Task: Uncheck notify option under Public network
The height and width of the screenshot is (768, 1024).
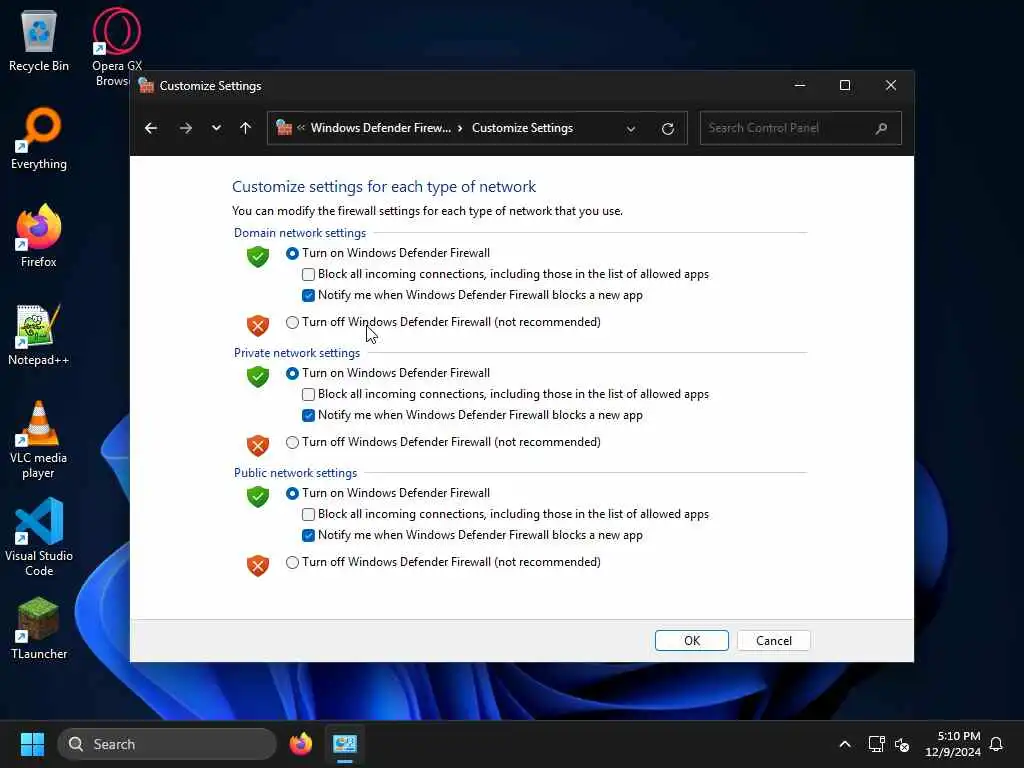Action: (308, 536)
